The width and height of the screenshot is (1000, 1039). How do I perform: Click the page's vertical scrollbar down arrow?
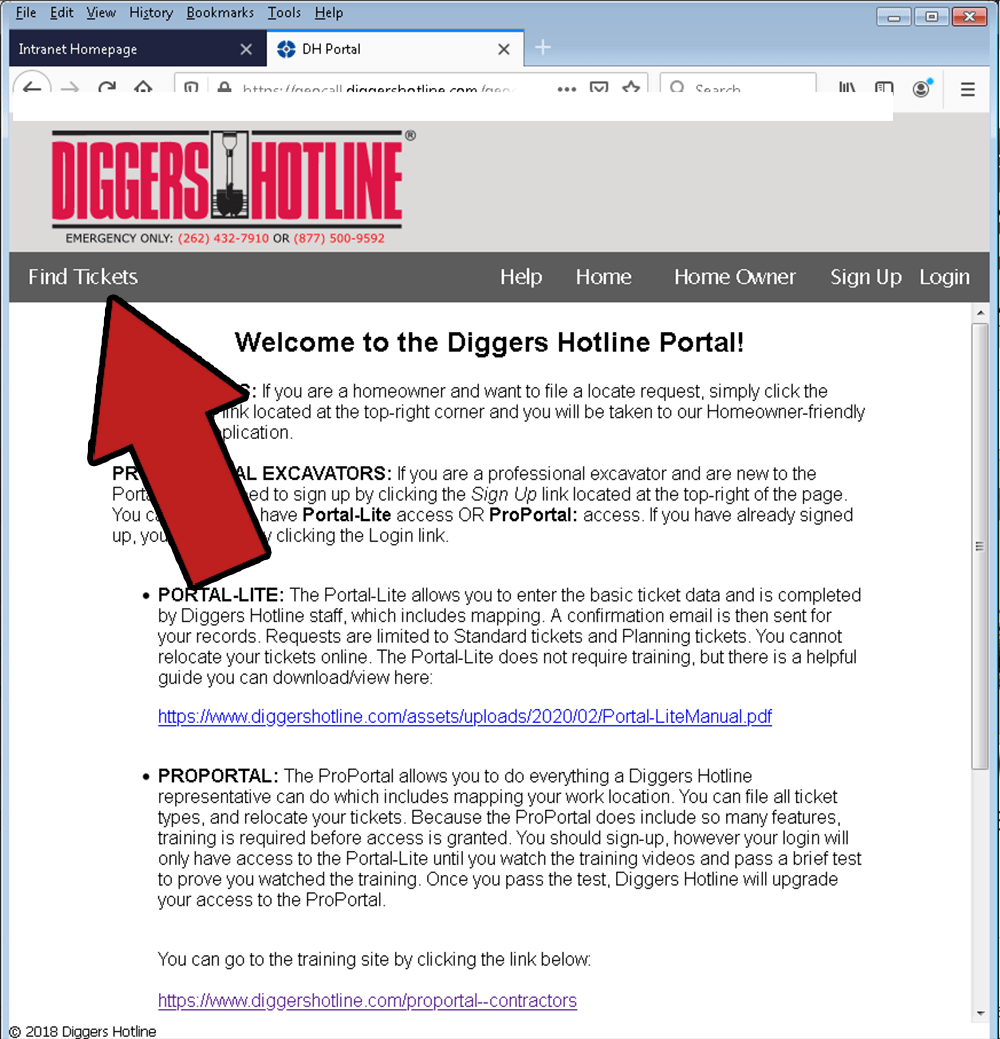[980, 1013]
